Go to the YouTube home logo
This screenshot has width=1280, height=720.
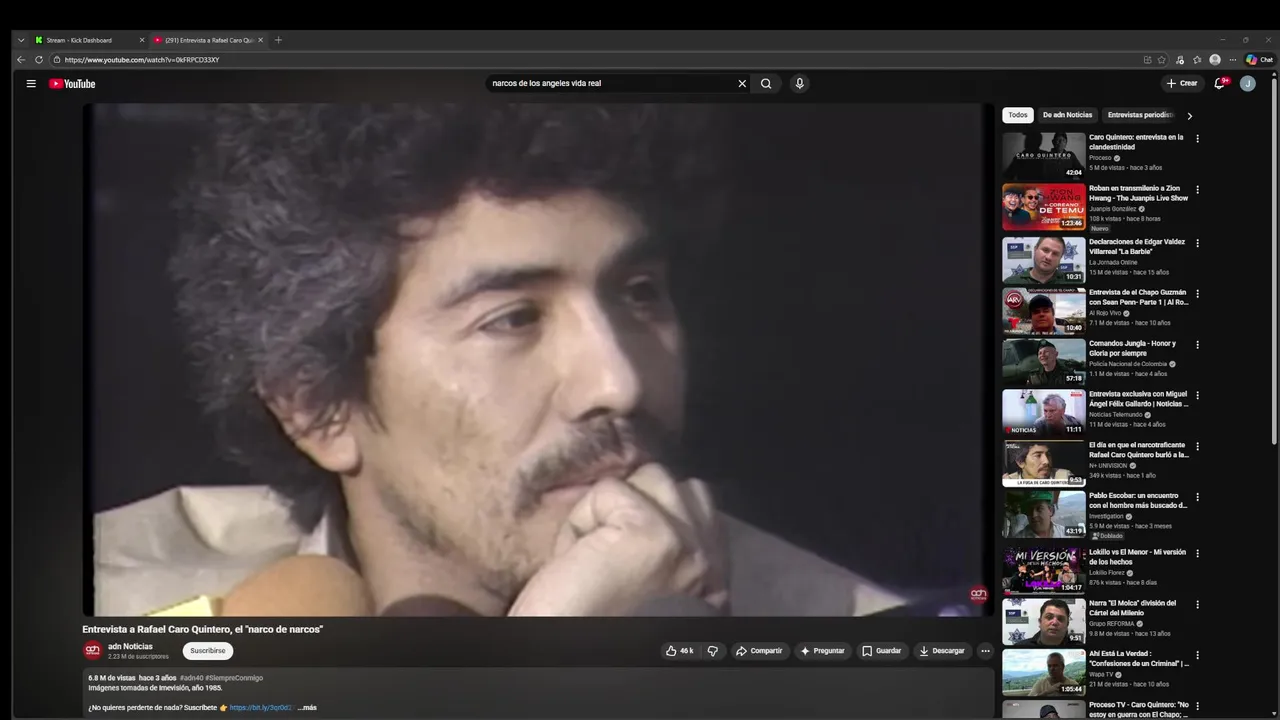coord(72,84)
